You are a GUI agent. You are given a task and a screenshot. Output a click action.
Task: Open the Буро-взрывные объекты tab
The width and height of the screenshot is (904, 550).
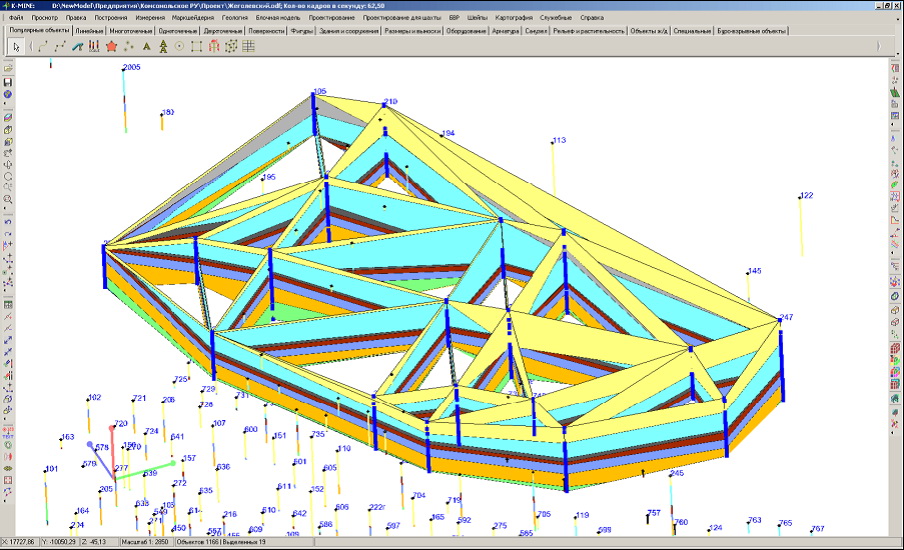pos(752,31)
